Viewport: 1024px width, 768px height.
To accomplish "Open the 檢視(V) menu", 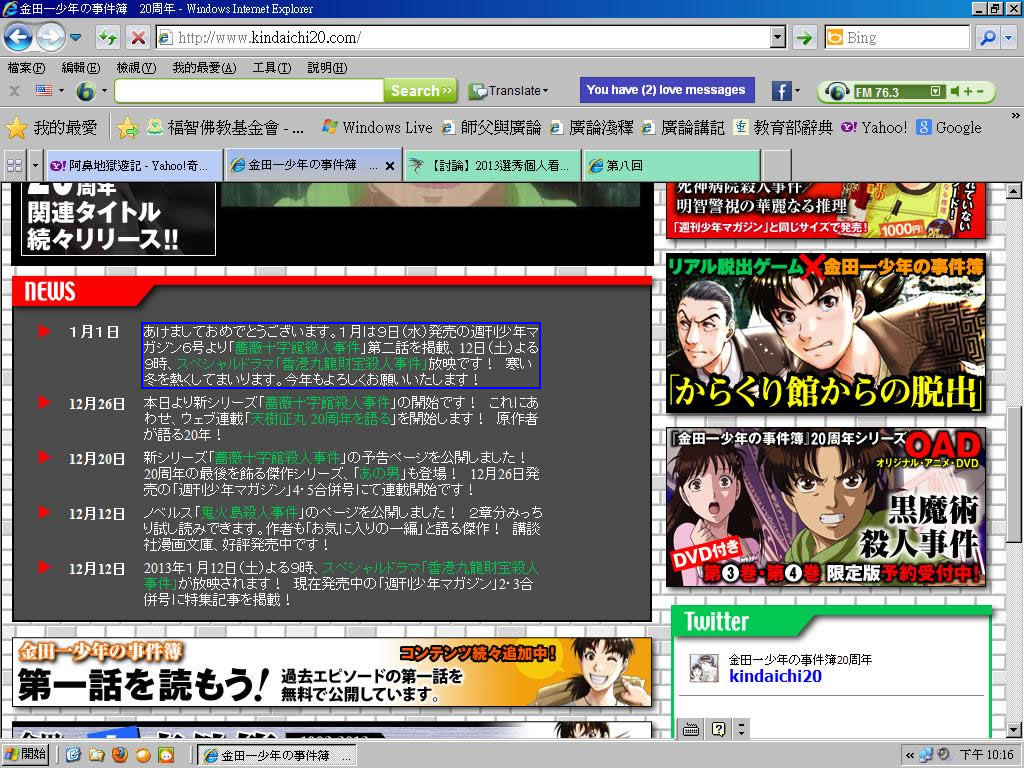I will coord(136,68).
